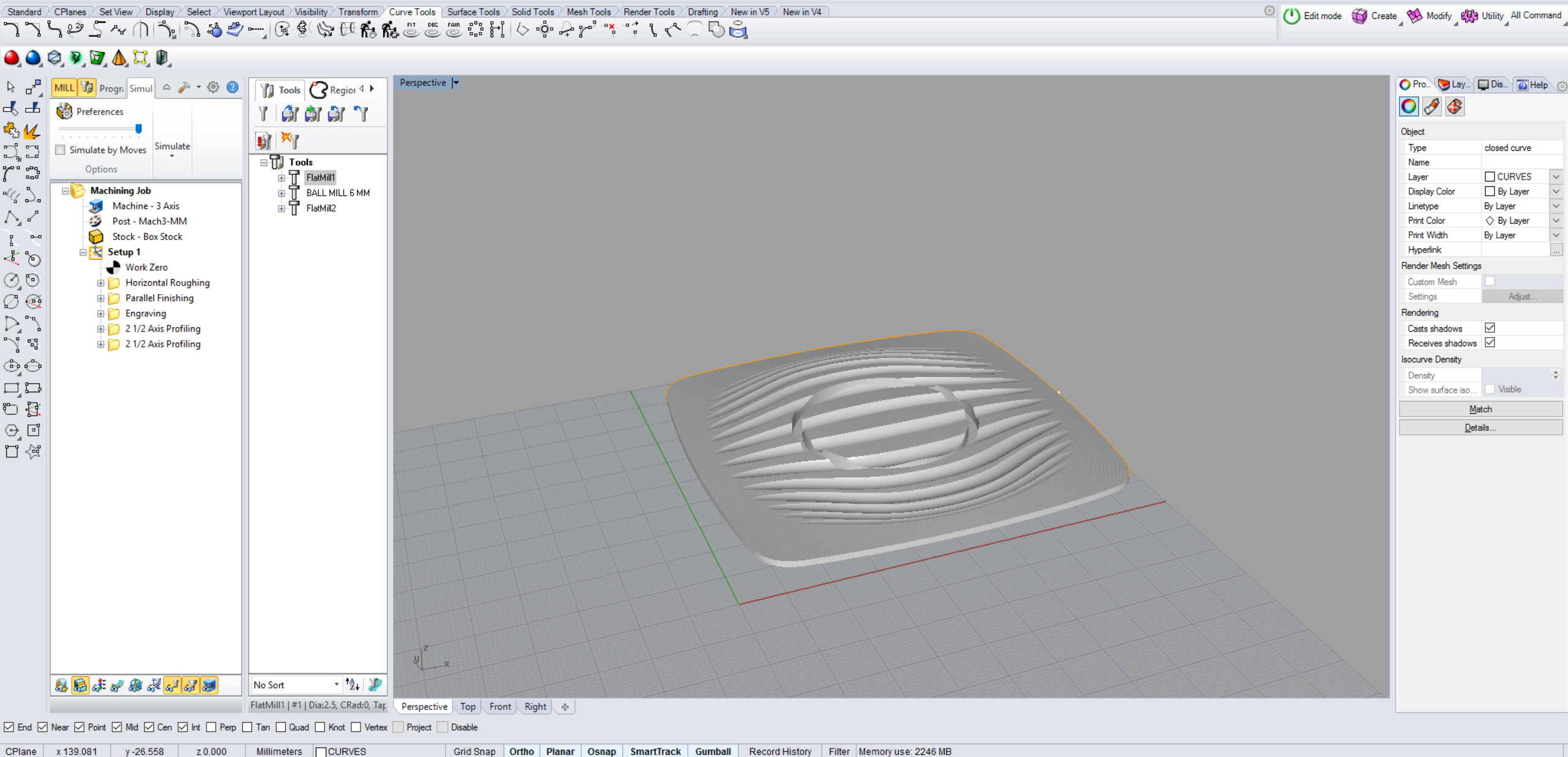The height and width of the screenshot is (757, 1568).
Task: Click the Material paintbrush icon in Properties
Action: pos(1432,107)
